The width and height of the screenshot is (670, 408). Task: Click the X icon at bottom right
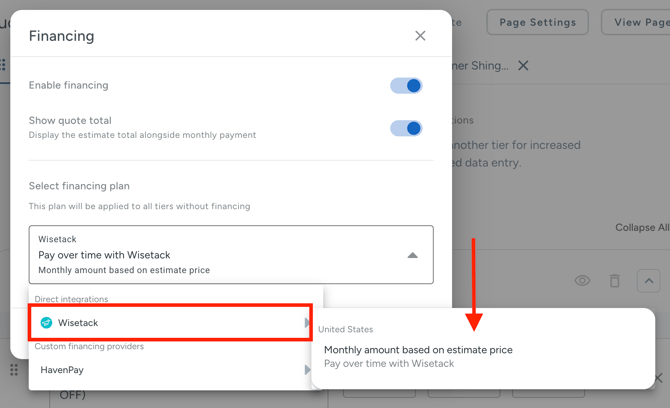pyautogui.click(x=660, y=378)
